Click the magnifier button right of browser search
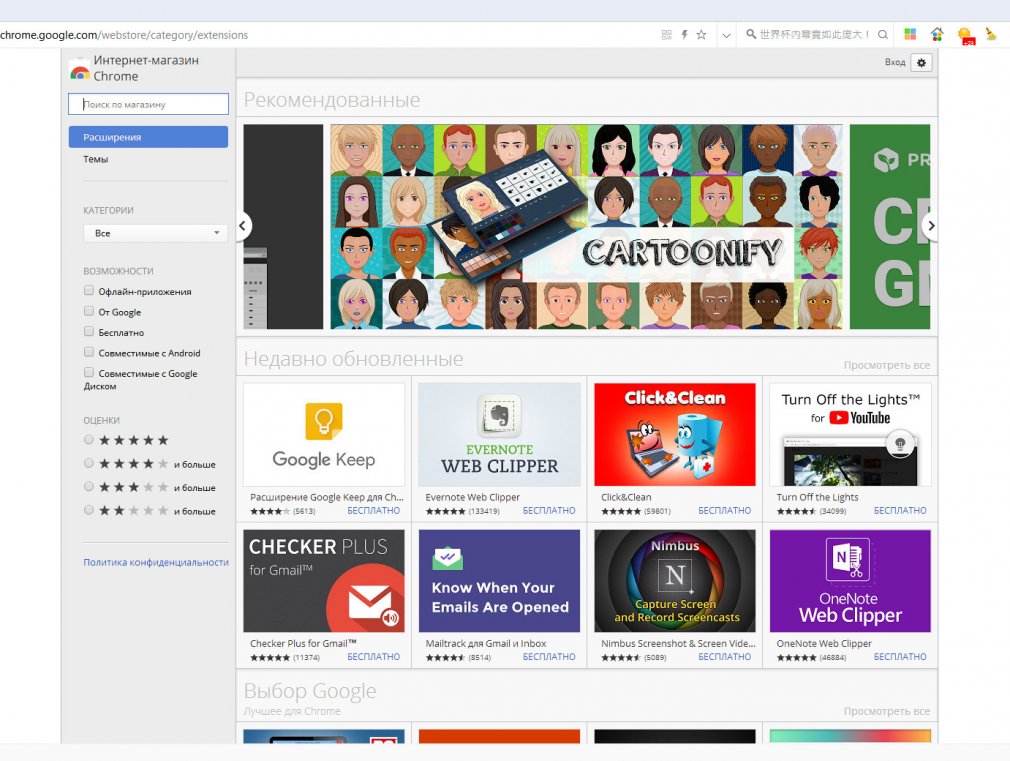 (x=883, y=35)
